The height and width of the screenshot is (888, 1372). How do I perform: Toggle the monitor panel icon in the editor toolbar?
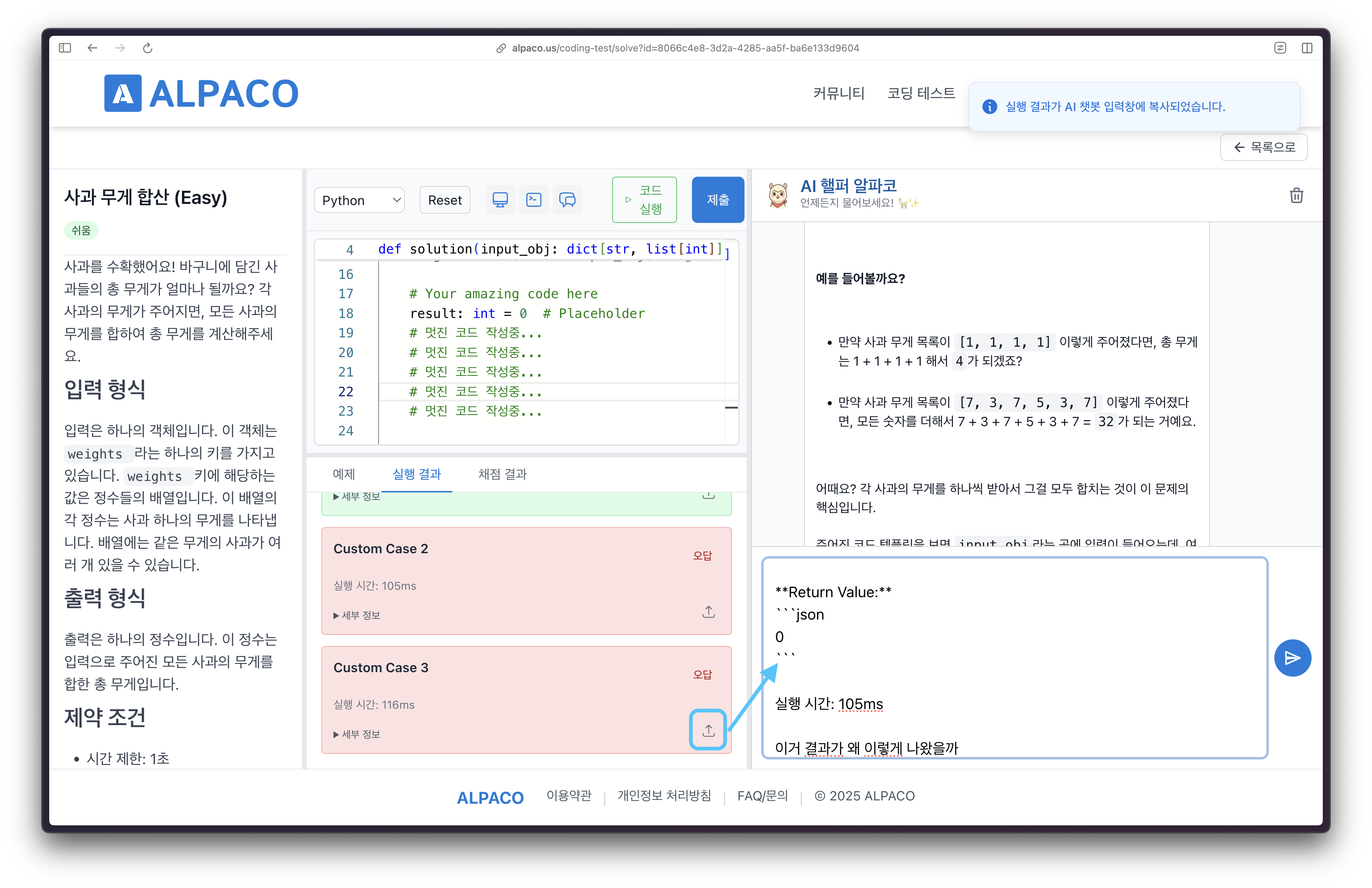[500, 199]
